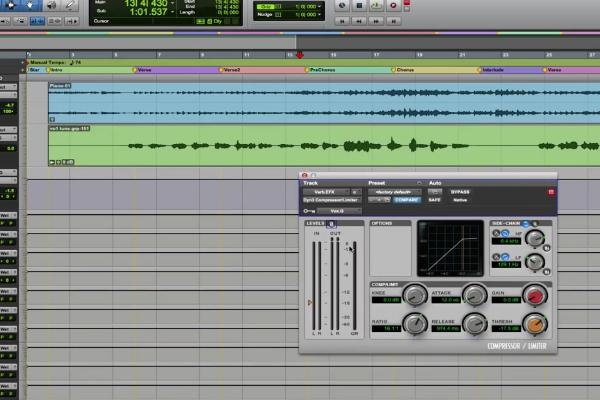Select the first HF filter type icon
This screenshot has width=600, height=400.
496,233
